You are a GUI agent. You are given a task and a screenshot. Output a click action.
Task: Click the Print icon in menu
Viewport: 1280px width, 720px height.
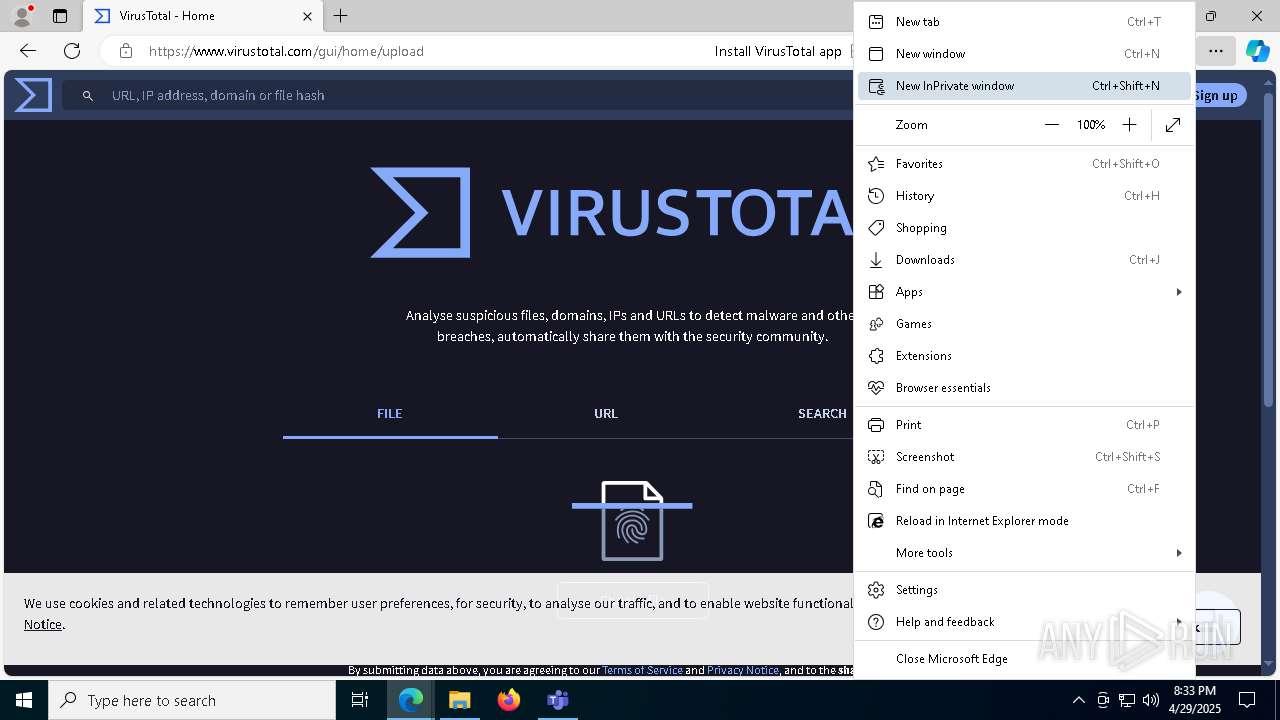(x=876, y=425)
